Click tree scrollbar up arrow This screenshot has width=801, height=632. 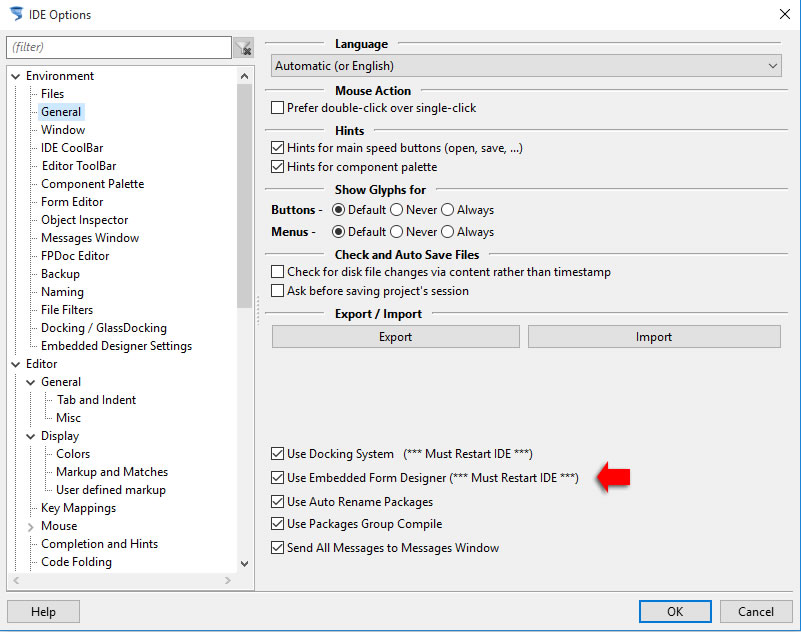245,76
